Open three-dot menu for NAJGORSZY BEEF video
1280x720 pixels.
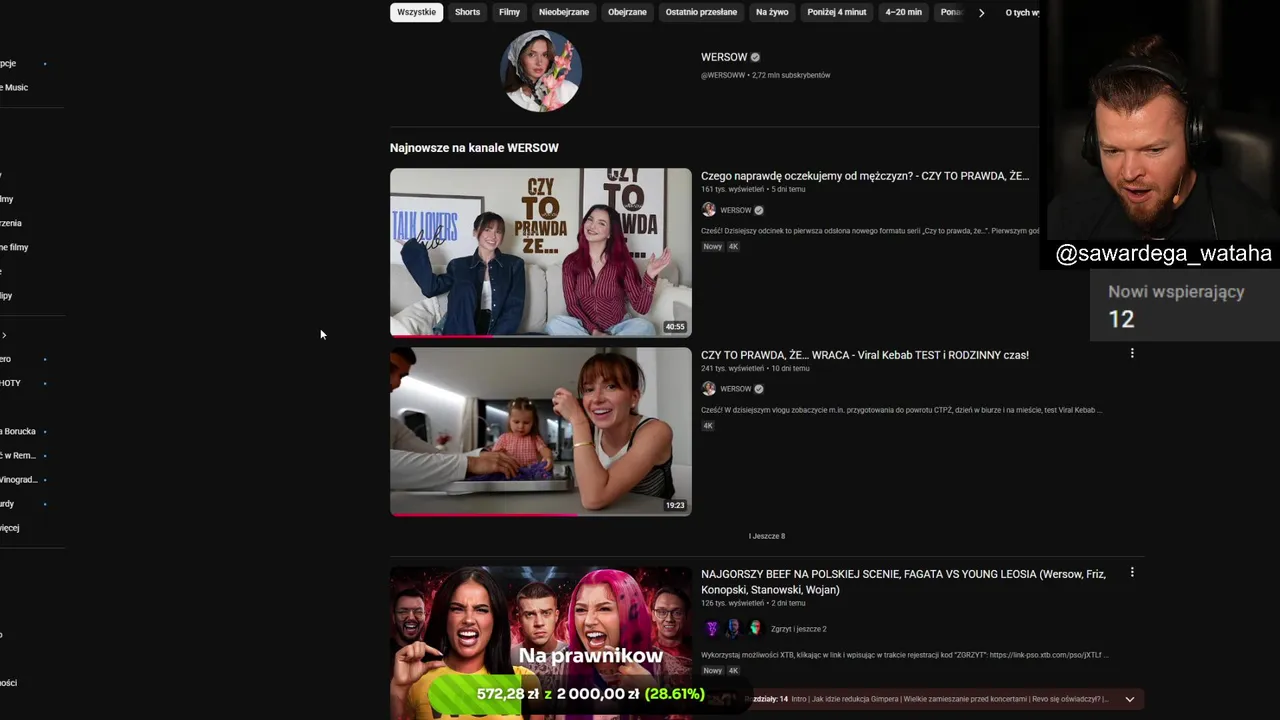1132,572
